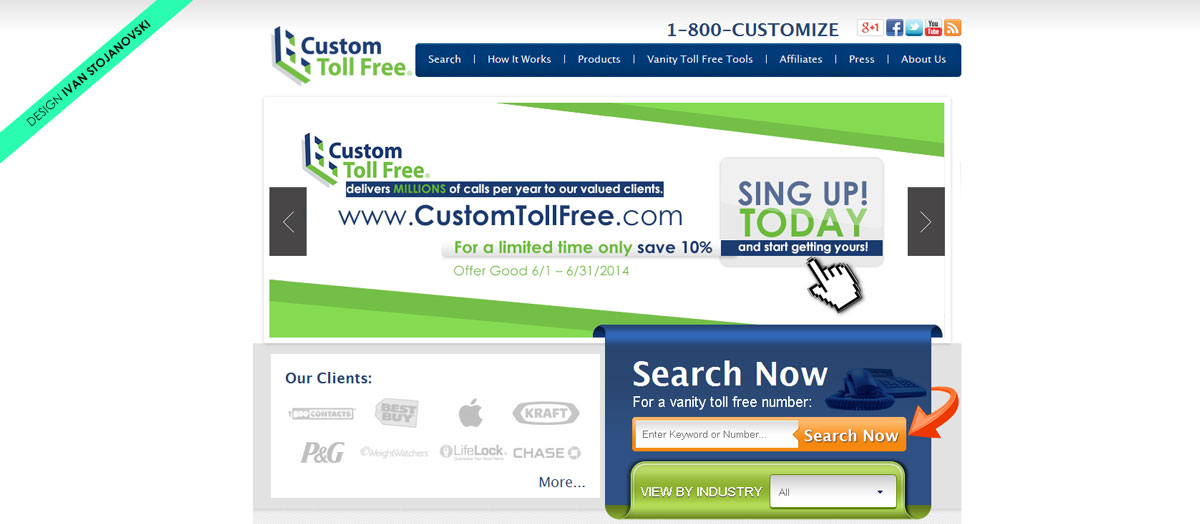
Task: Click the orange Search Now button
Action: click(x=851, y=435)
